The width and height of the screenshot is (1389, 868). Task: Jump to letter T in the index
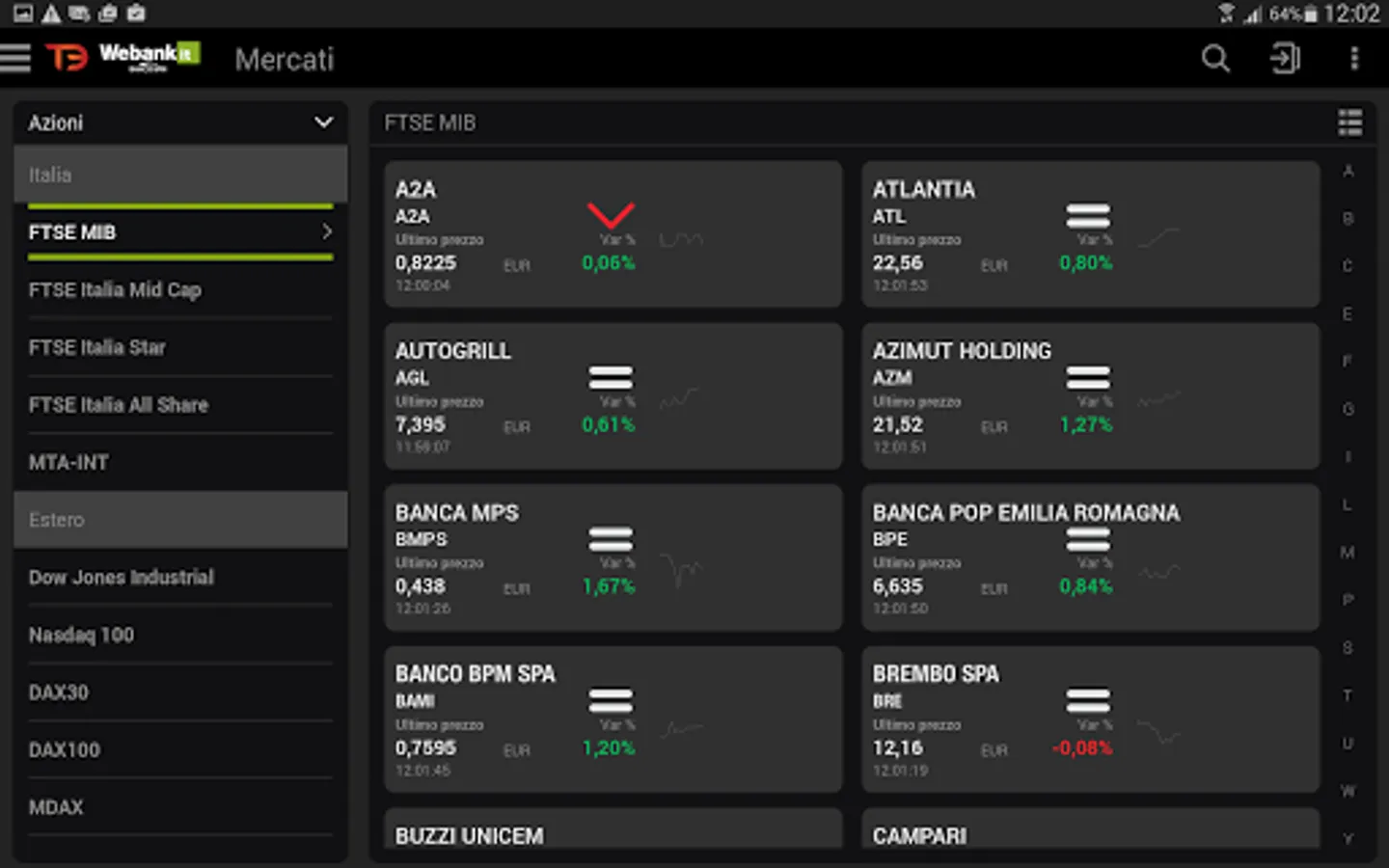tap(1348, 695)
